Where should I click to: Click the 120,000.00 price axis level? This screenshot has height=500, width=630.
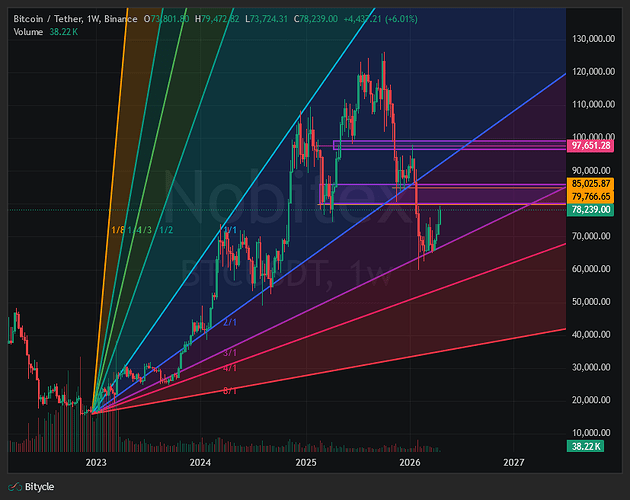593,72
